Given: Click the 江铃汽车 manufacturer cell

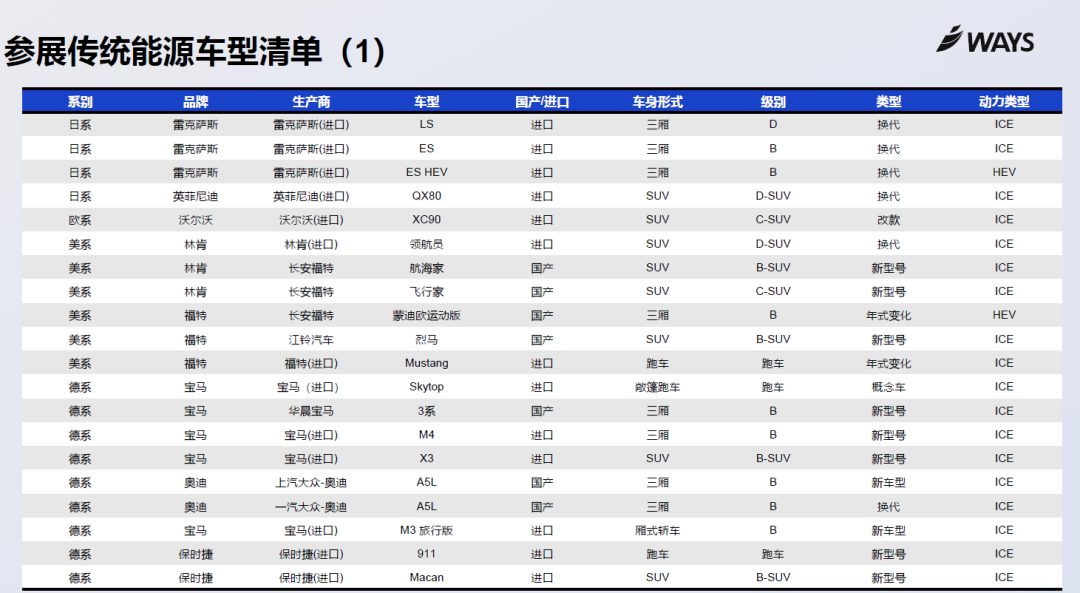Looking at the screenshot, I should tap(311, 340).
